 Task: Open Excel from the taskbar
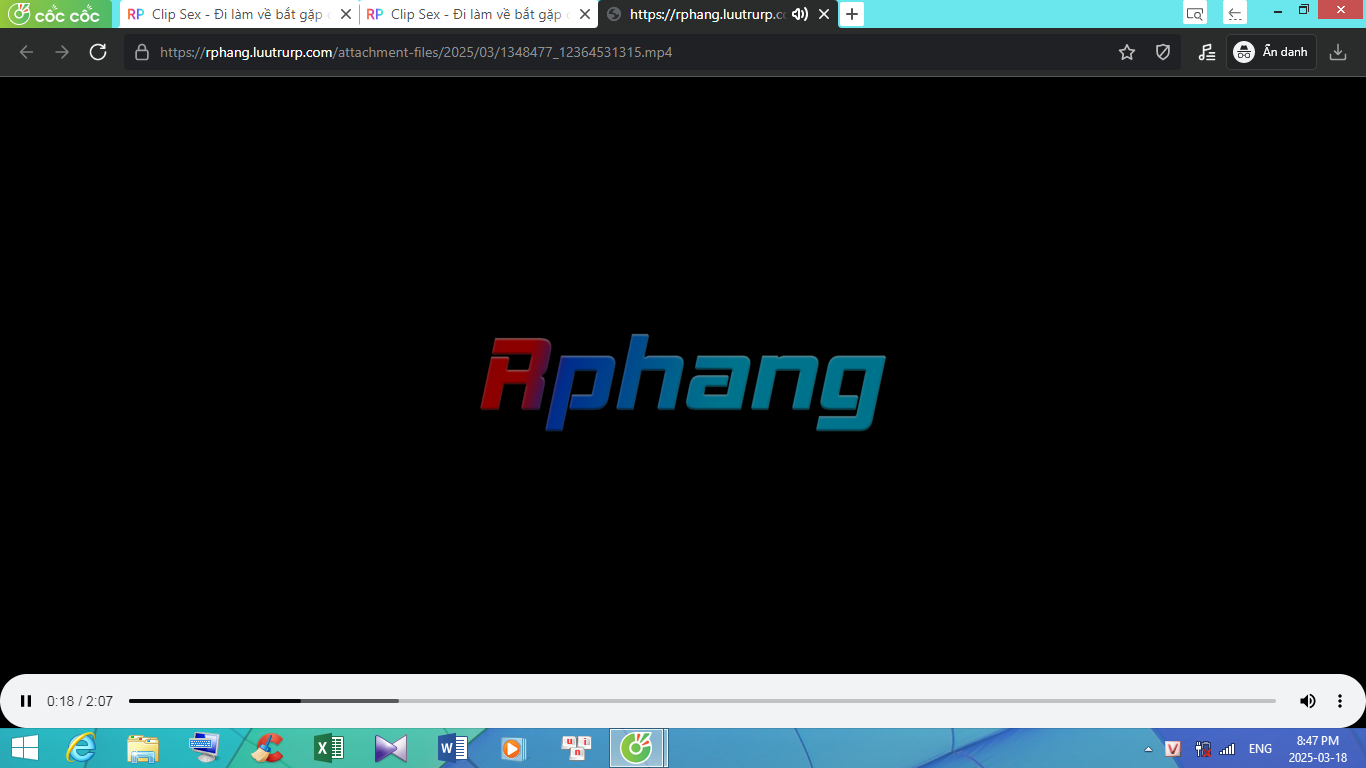pos(329,748)
